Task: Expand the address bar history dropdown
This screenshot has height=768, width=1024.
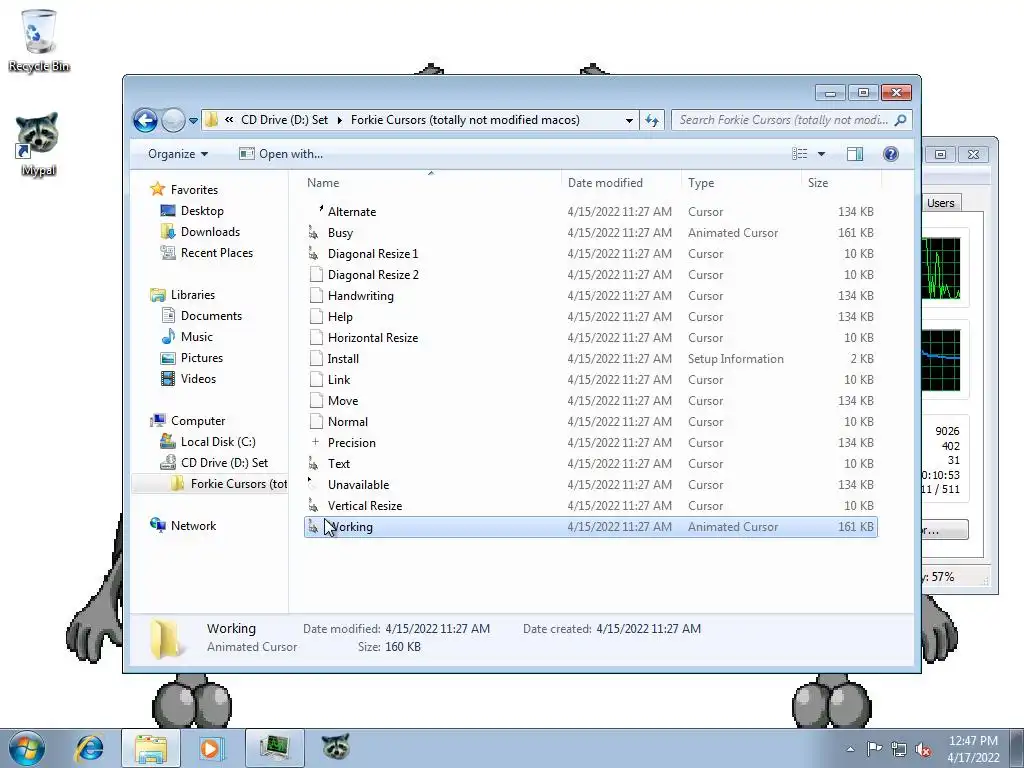Action: point(629,120)
